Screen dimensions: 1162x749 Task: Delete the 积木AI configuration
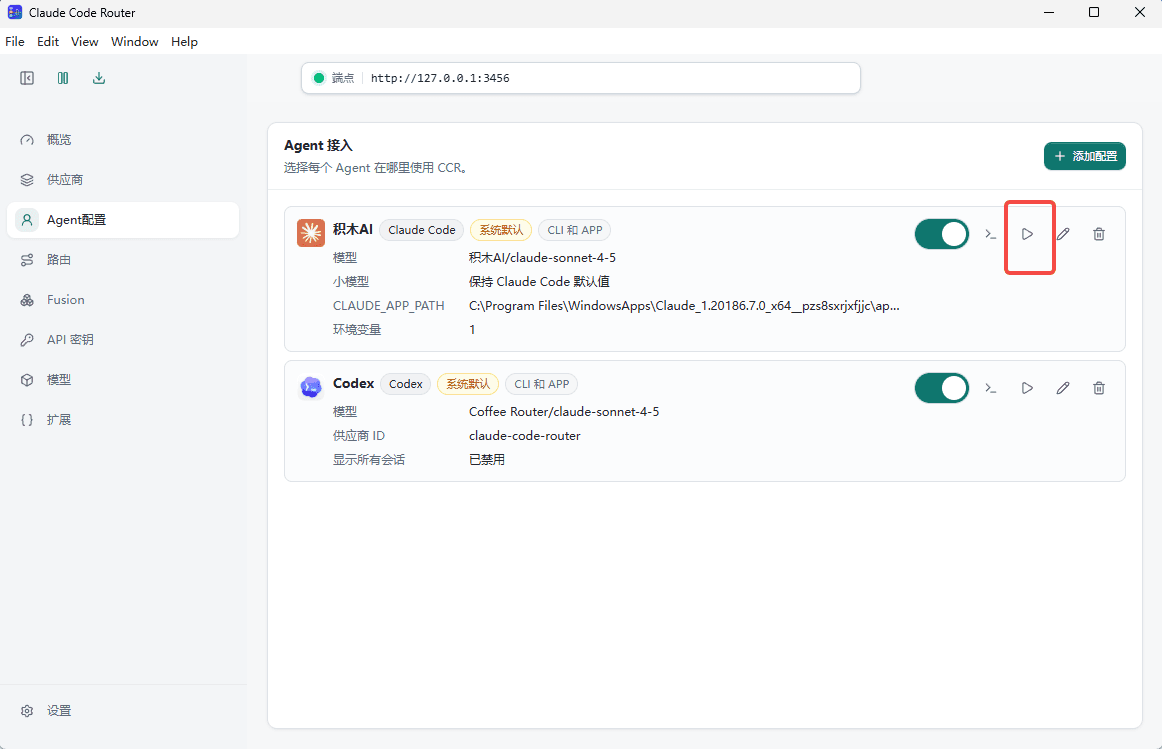coord(1099,234)
